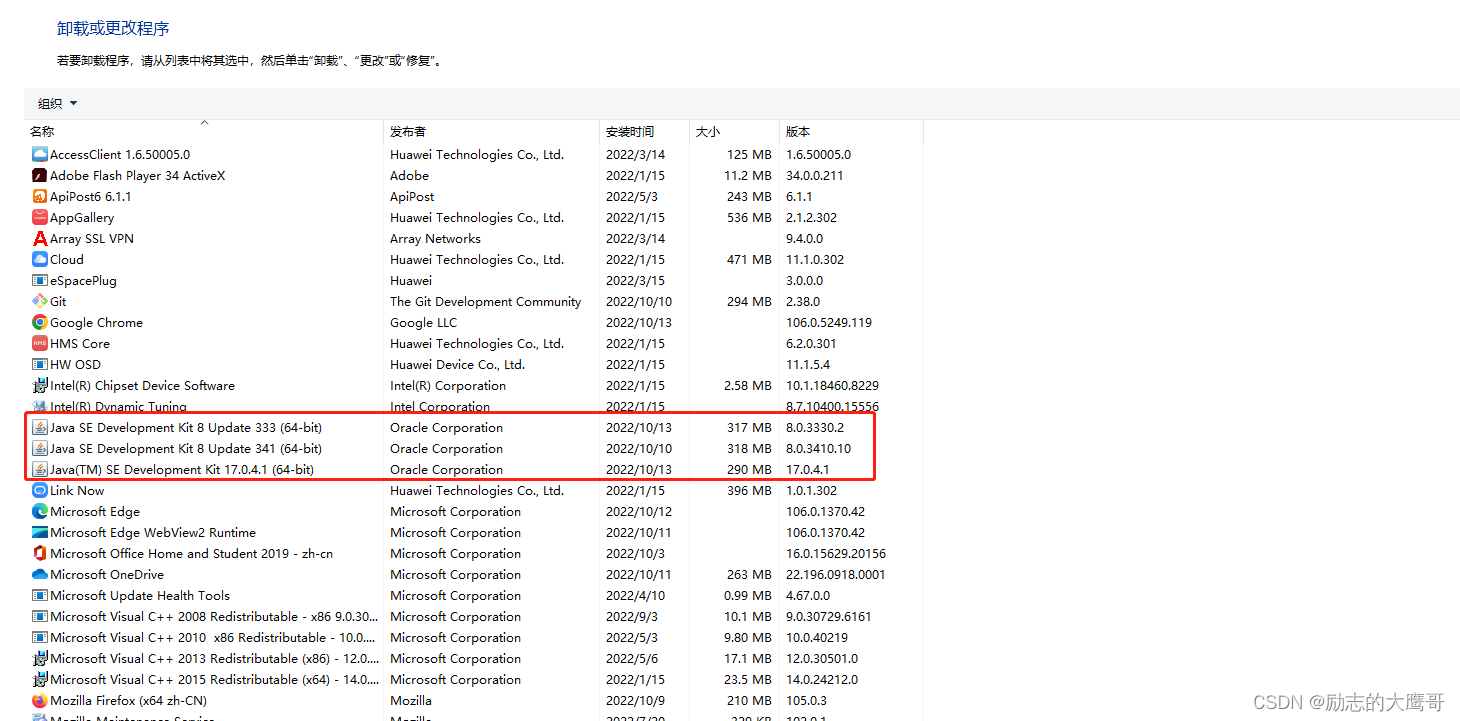Click the HW OSD program icon
This screenshot has width=1460, height=721.
40,364
